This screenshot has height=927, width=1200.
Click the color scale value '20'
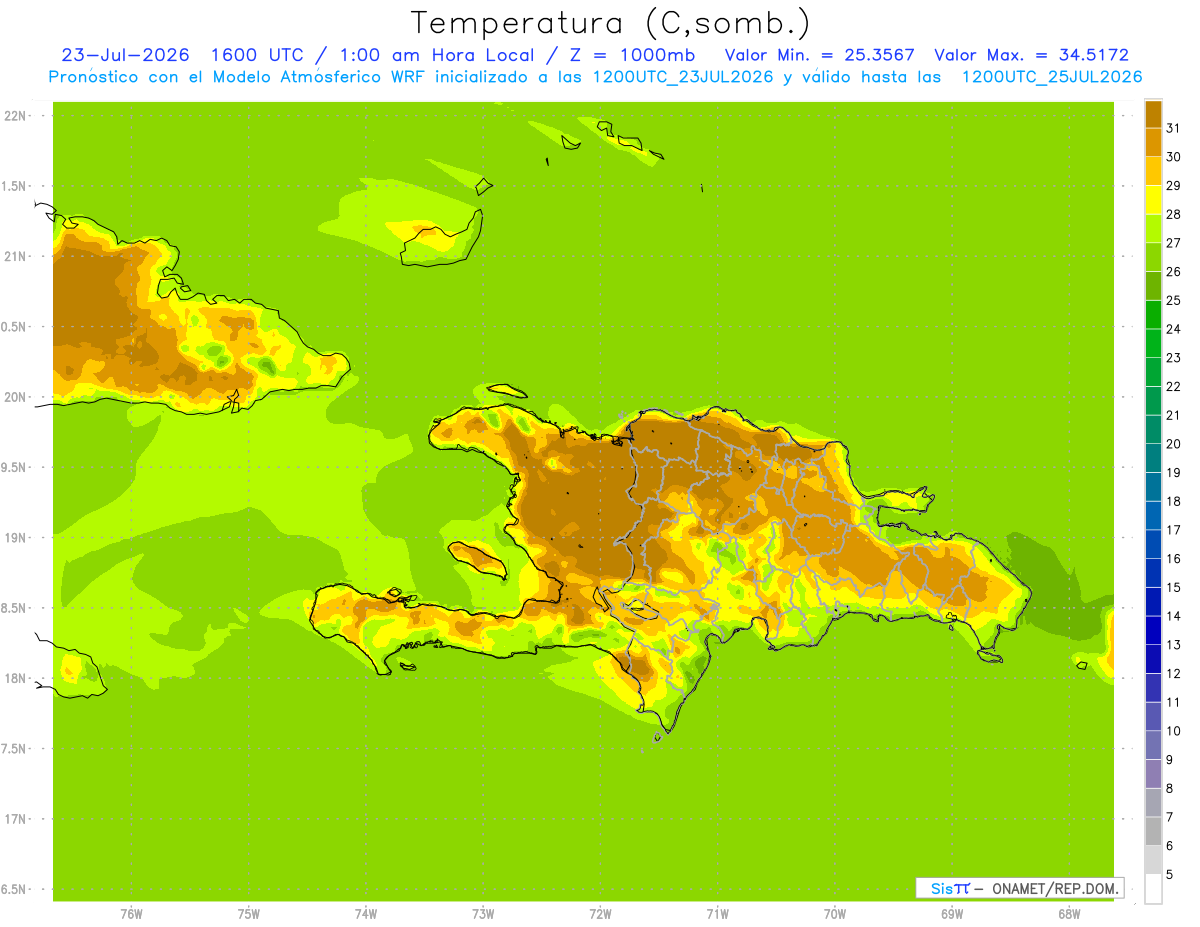1173,444
